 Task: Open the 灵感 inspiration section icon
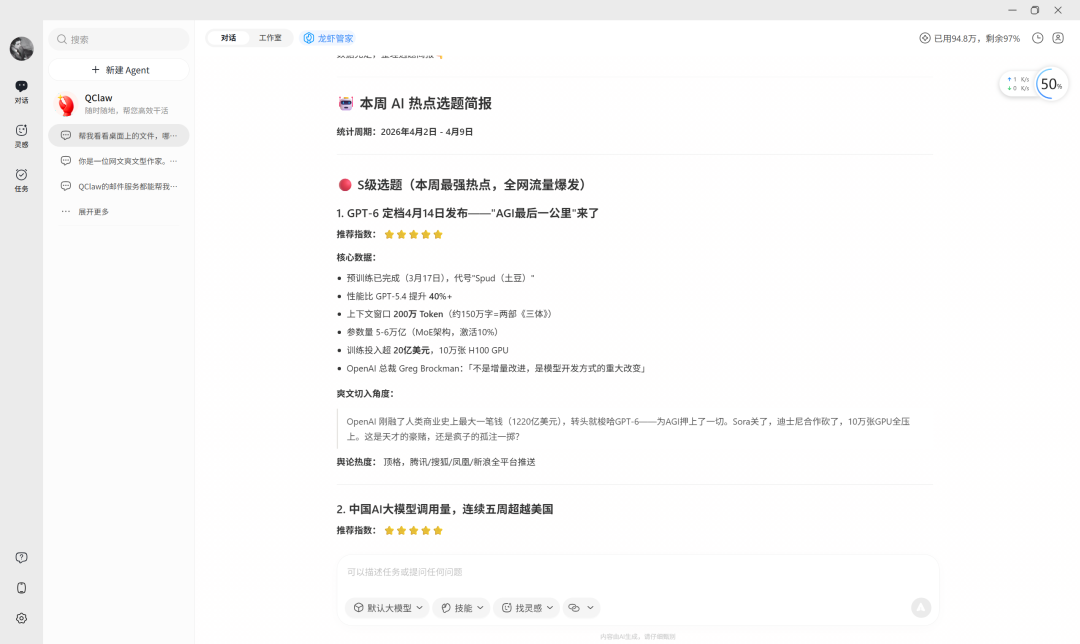click(21, 136)
